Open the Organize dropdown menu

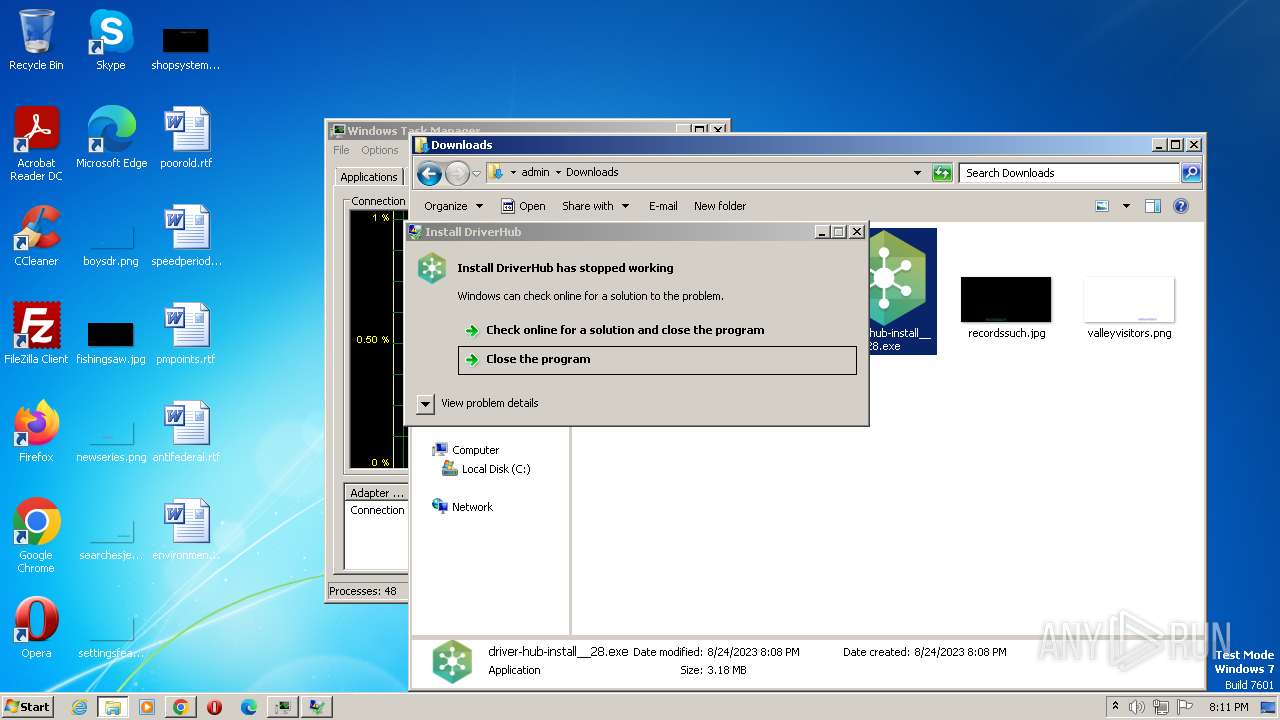tap(453, 206)
